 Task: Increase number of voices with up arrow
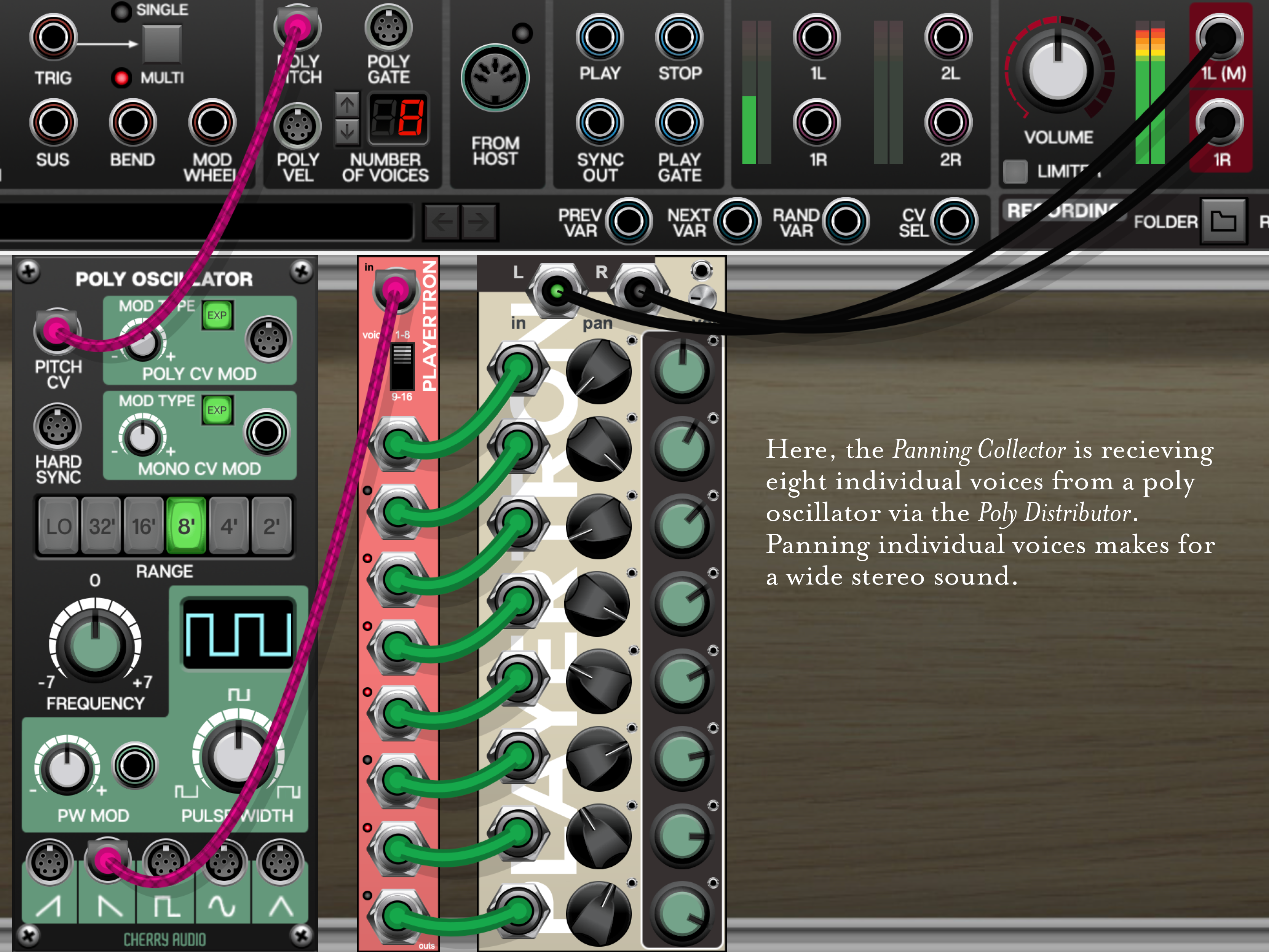point(347,104)
